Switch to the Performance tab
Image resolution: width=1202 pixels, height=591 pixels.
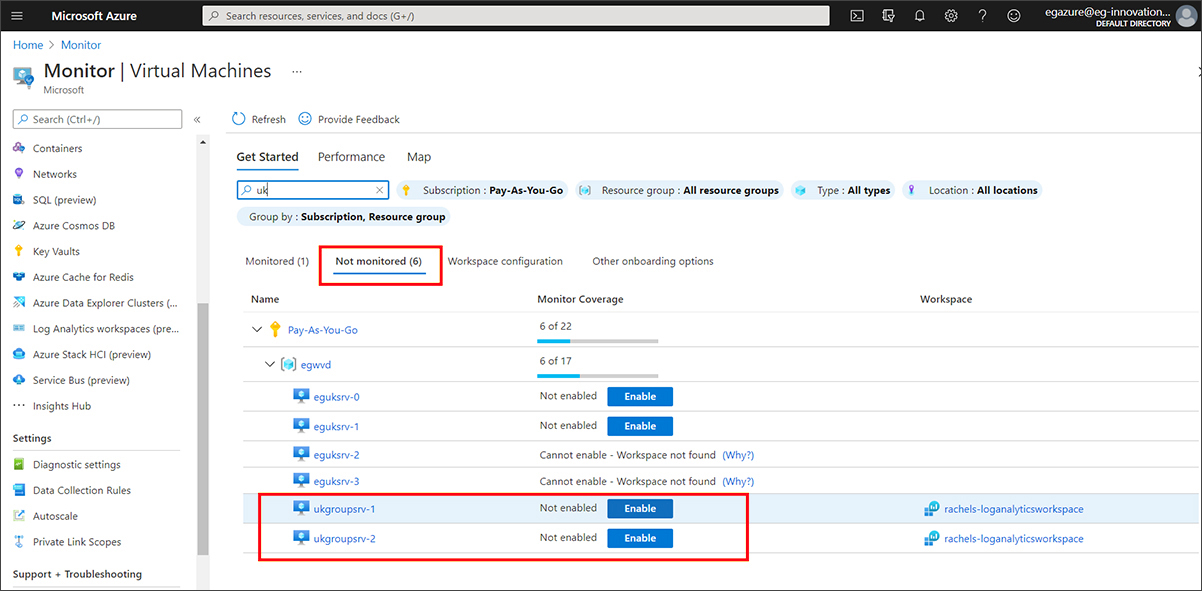pyautogui.click(x=351, y=157)
